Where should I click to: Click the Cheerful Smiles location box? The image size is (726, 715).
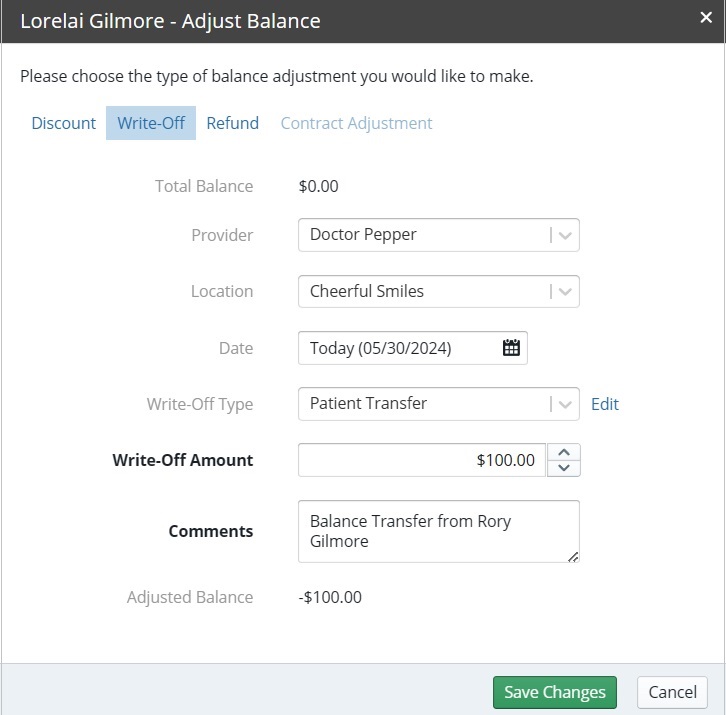point(438,292)
